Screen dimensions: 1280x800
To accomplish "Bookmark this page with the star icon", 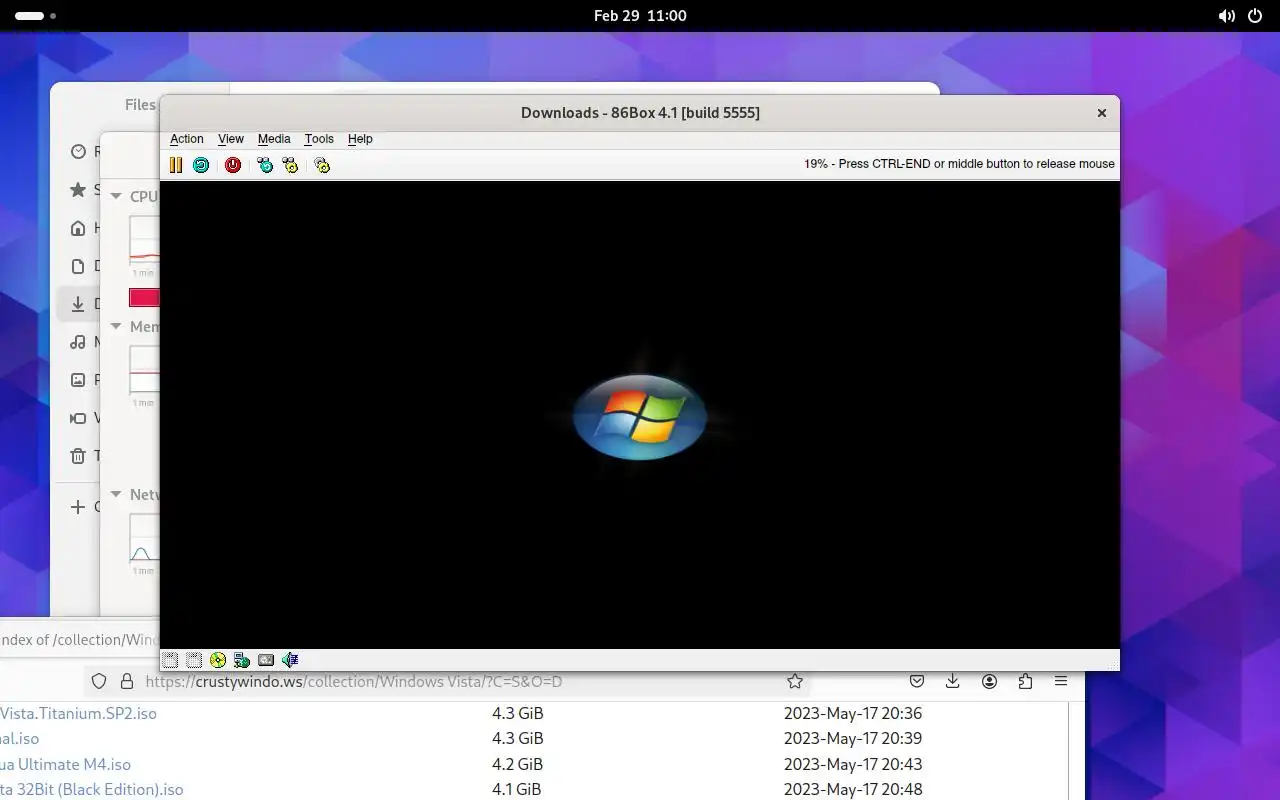I will point(795,681).
